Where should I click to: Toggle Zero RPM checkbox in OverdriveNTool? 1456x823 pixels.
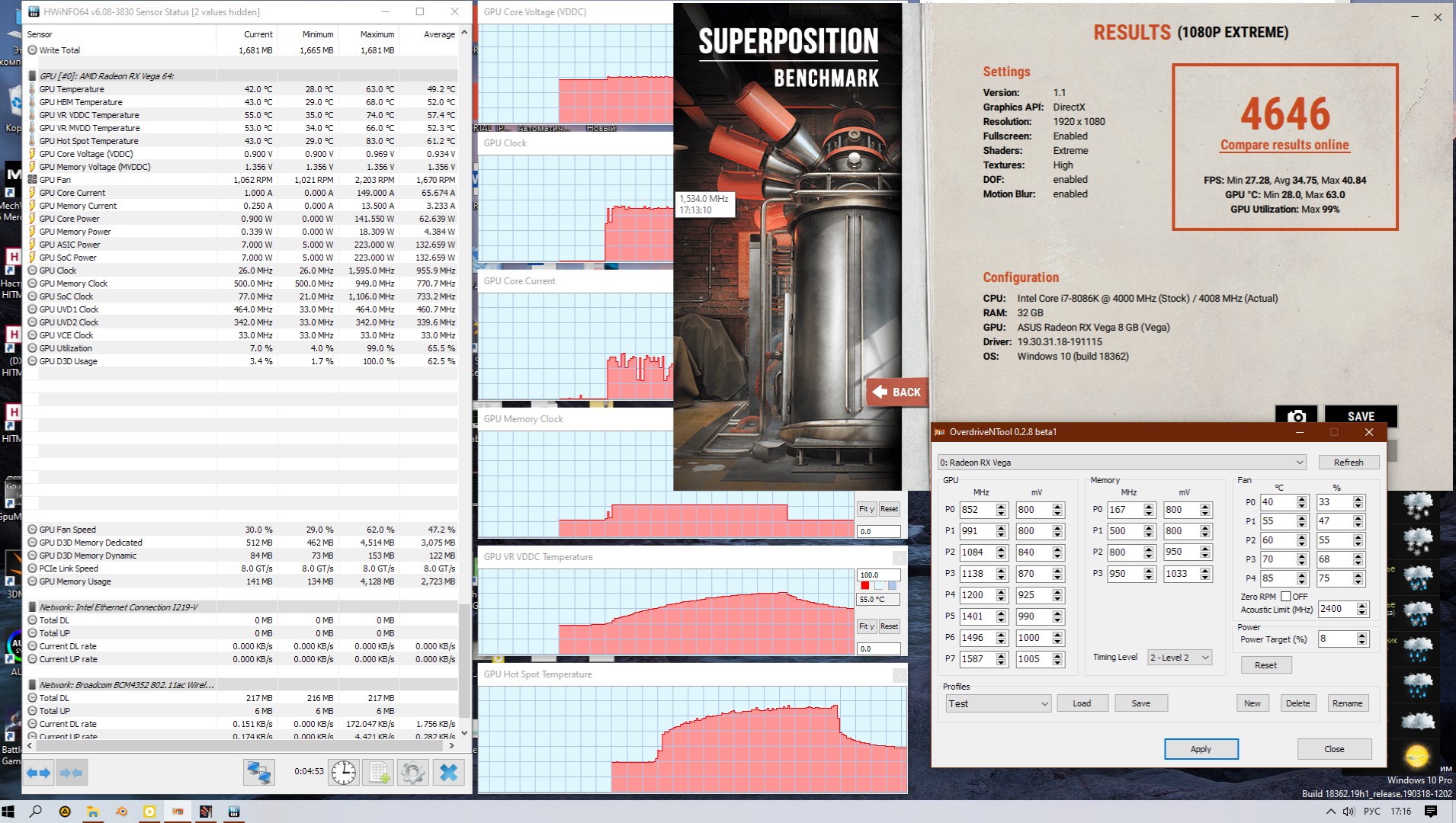click(x=1285, y=597)
